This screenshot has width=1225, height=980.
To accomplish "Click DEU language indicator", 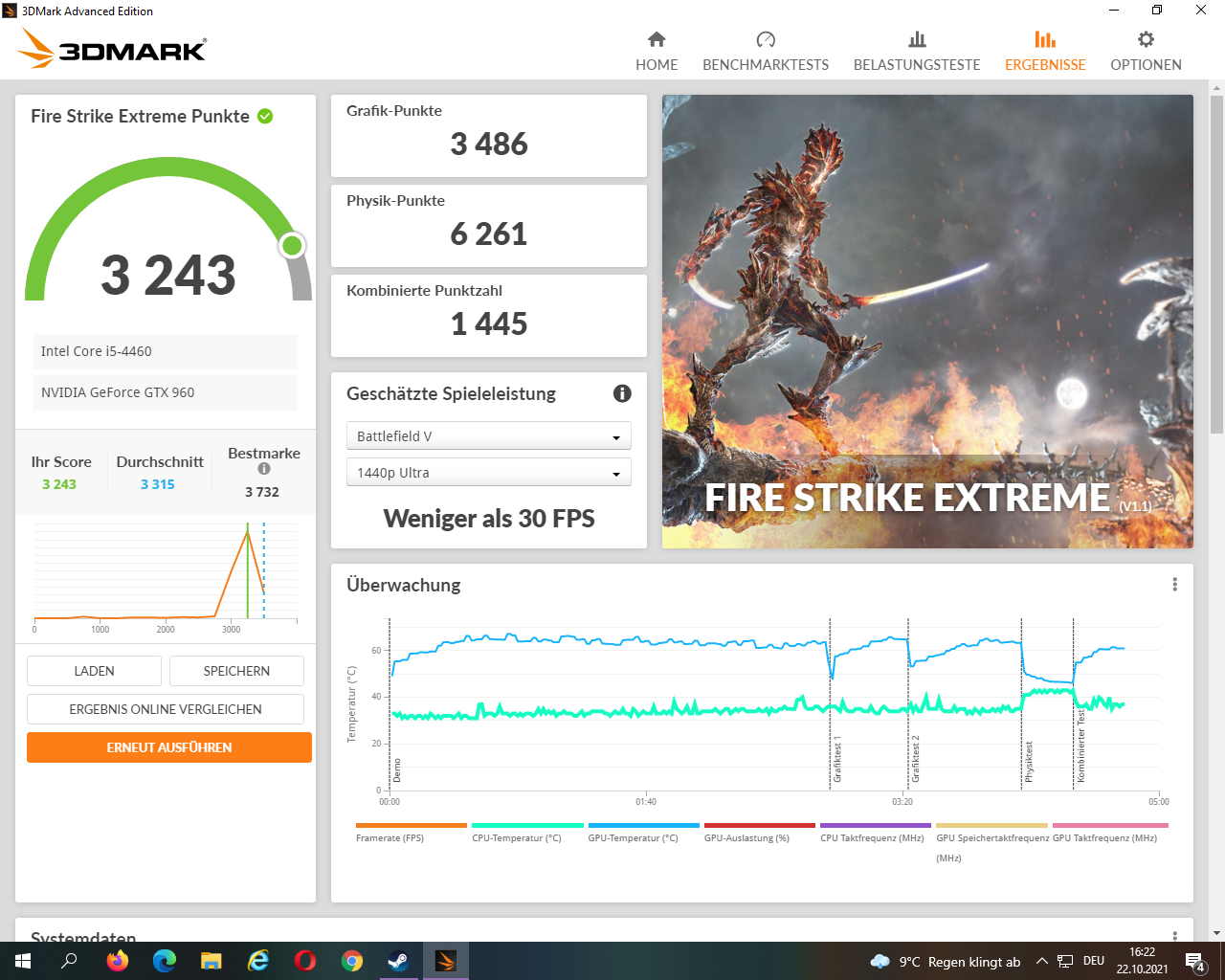I will (1094, 961).
